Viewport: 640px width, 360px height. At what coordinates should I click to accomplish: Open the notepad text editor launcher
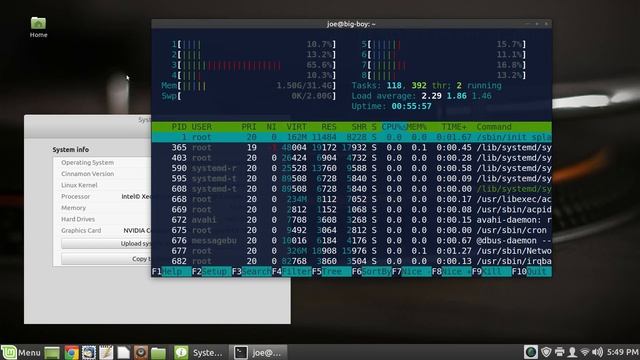coord(106,353)
